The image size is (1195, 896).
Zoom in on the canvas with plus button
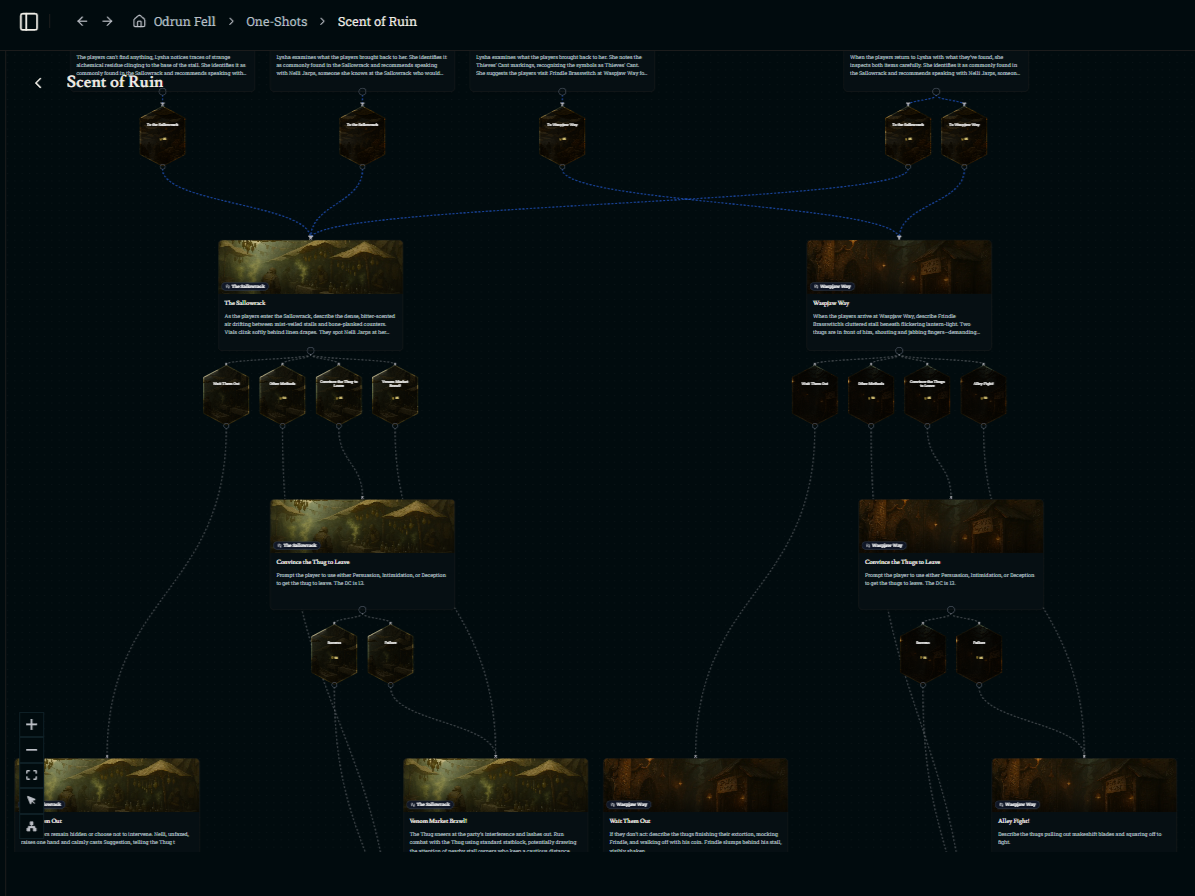click(31, 724)
